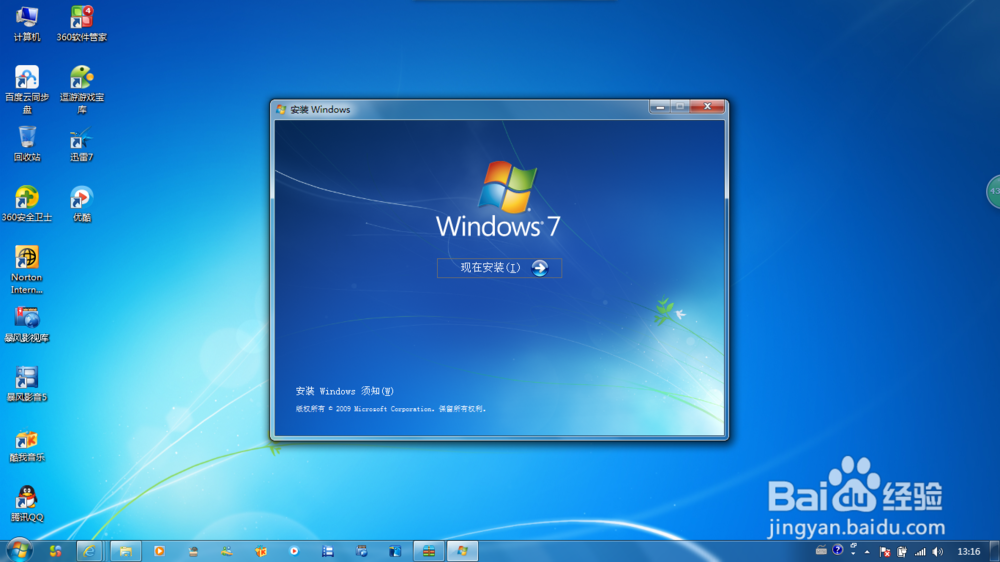Select the 优酷 desktop shortcut

point(82,204)
